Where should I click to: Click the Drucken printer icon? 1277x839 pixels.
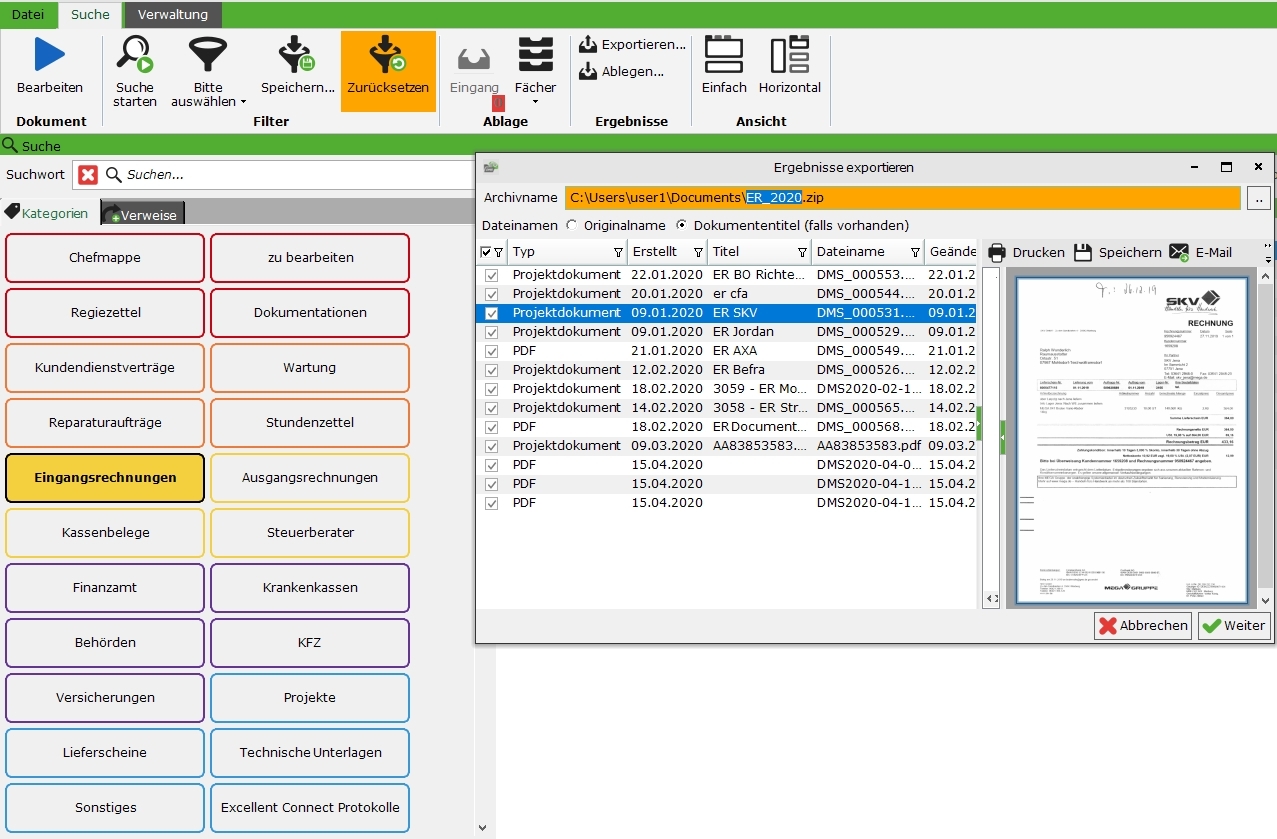tap(997, 253)
